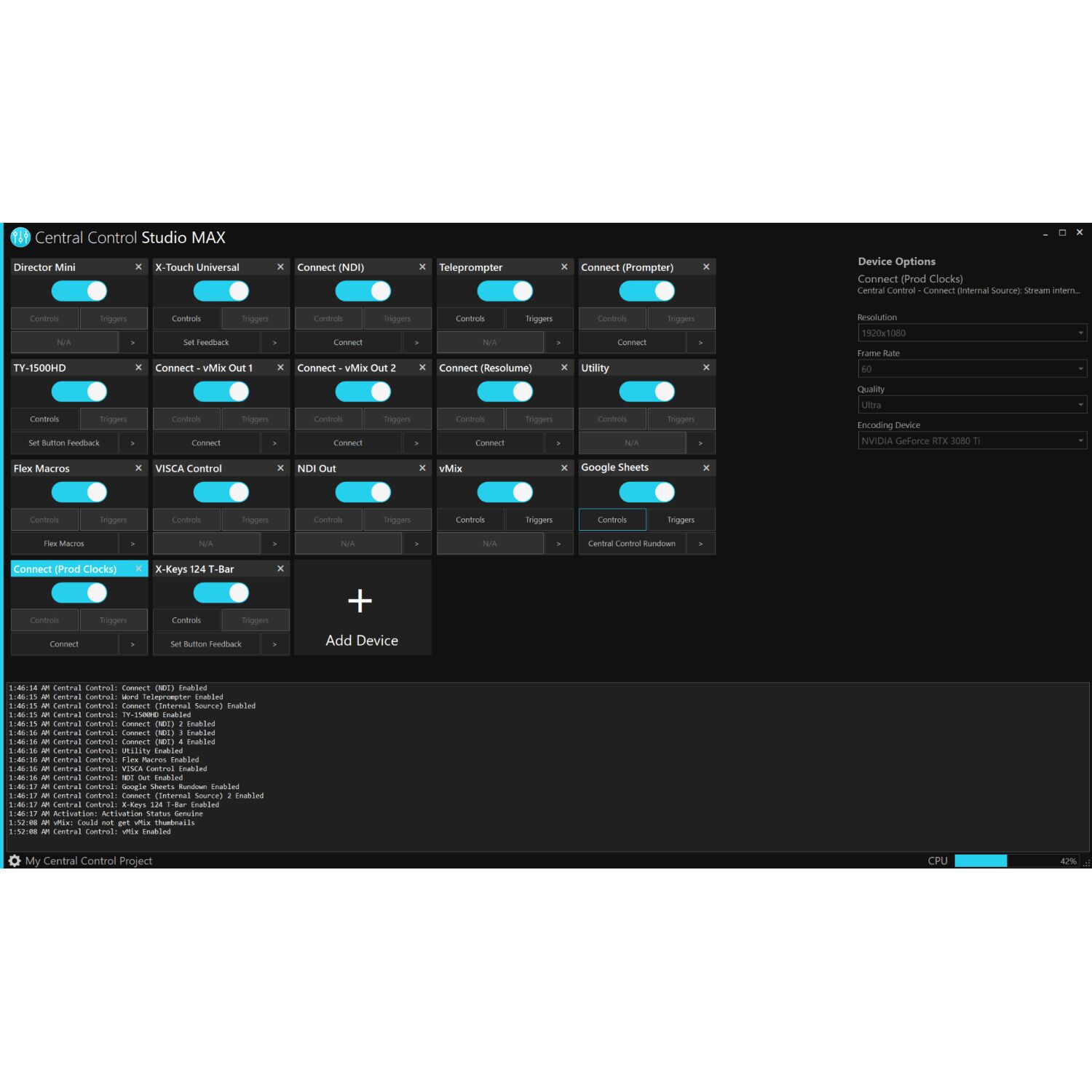Remove the vMix device
Image resolution: width=1092 pixels, height=1092 pixels.
coord(564,468)
